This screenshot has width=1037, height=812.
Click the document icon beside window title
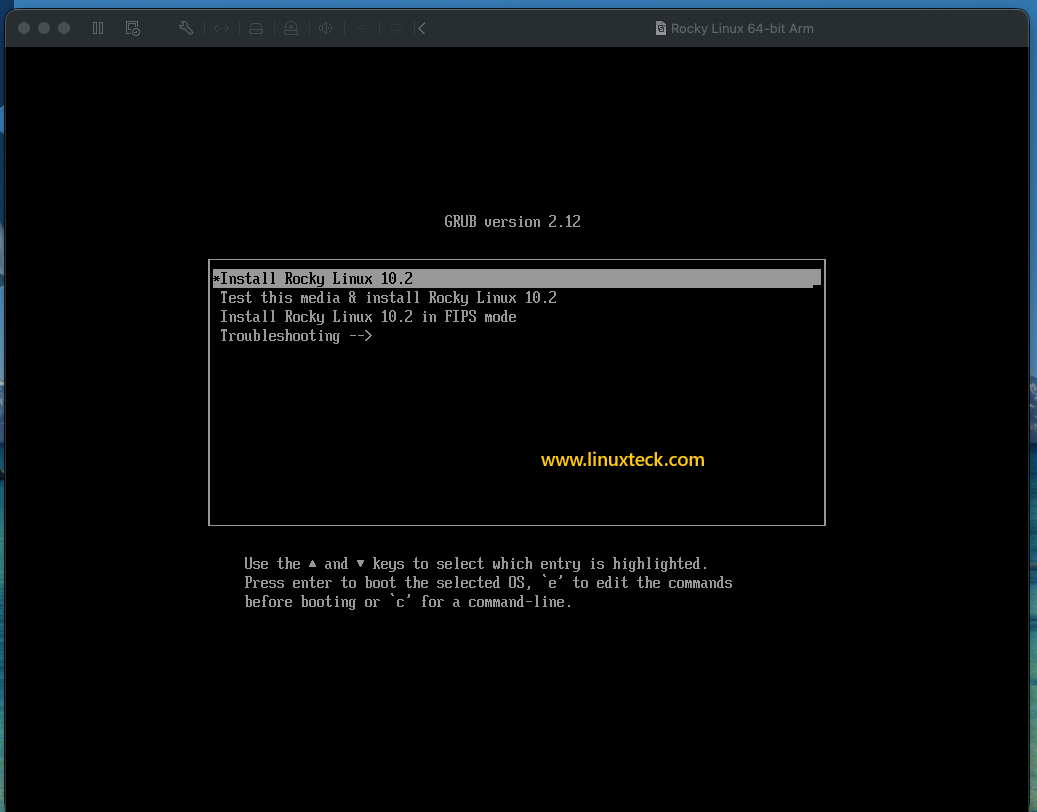pyautogui.click(x=661, y=28)
